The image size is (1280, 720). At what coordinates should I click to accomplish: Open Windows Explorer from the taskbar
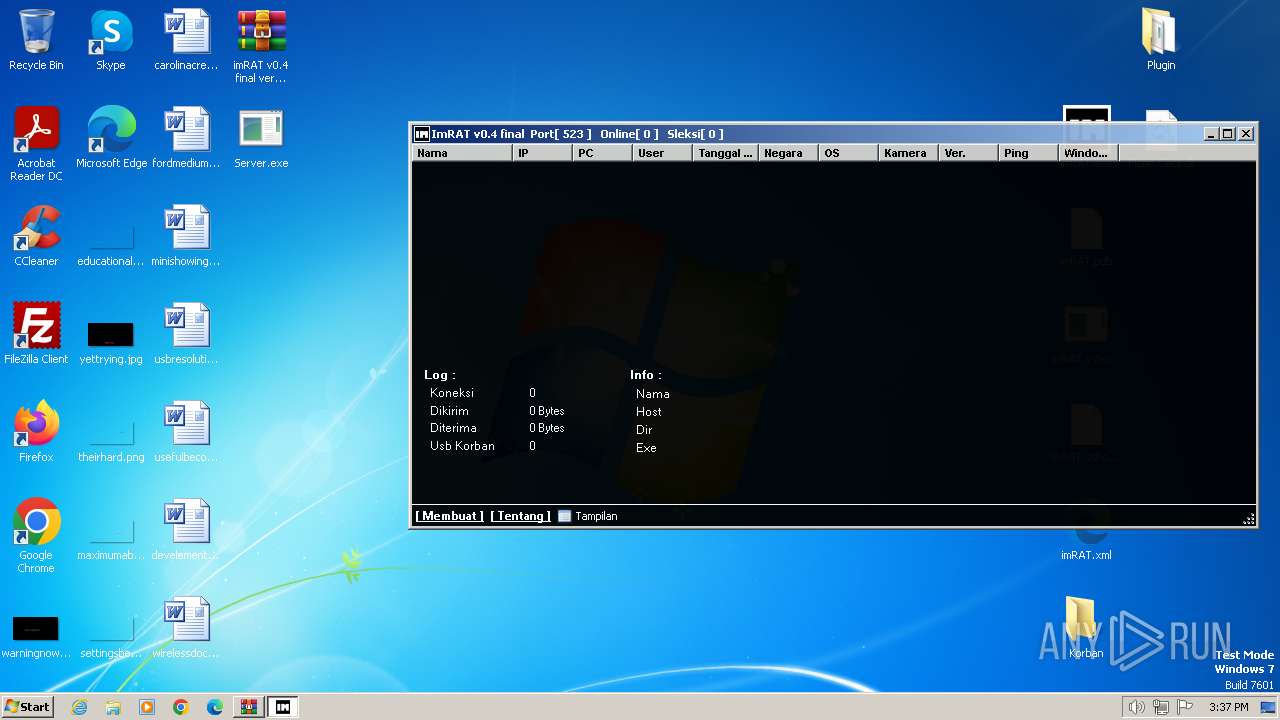tap(113, 707)
